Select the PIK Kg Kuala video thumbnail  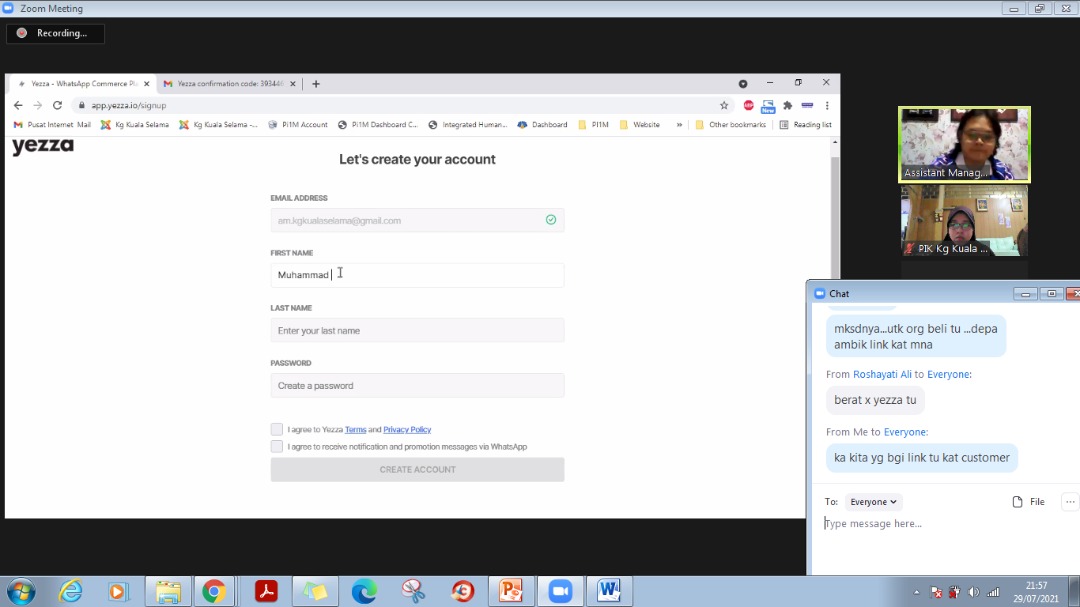tap(964, 220)
